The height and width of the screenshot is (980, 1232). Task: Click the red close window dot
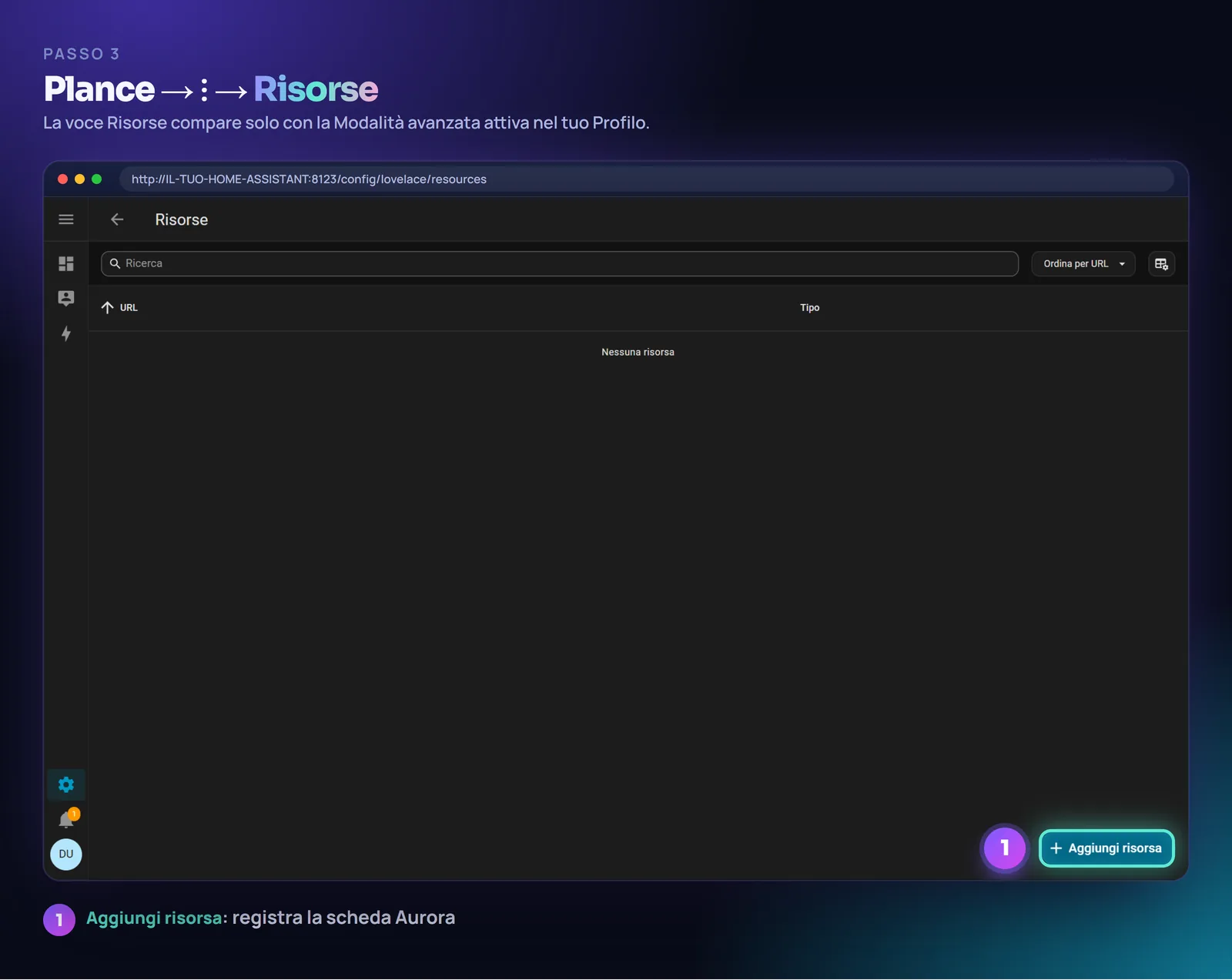click(x=62, y=179)
